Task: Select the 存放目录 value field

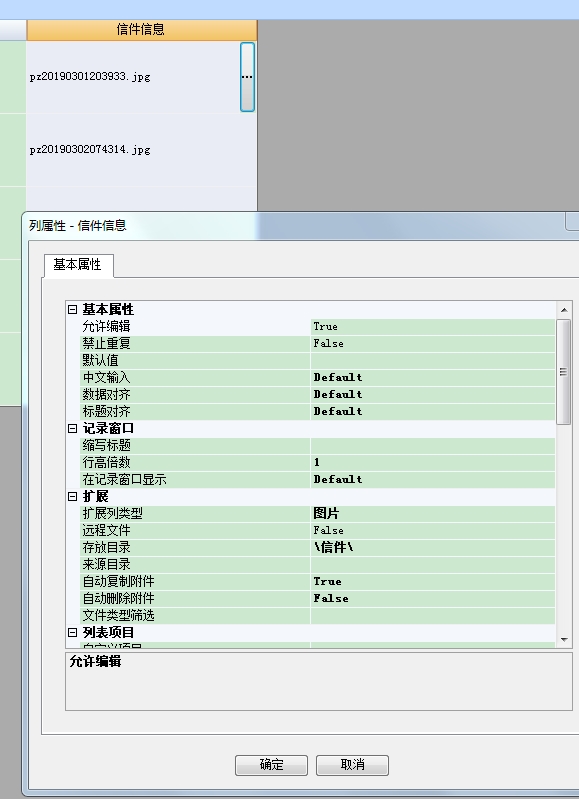Action: 433,547
